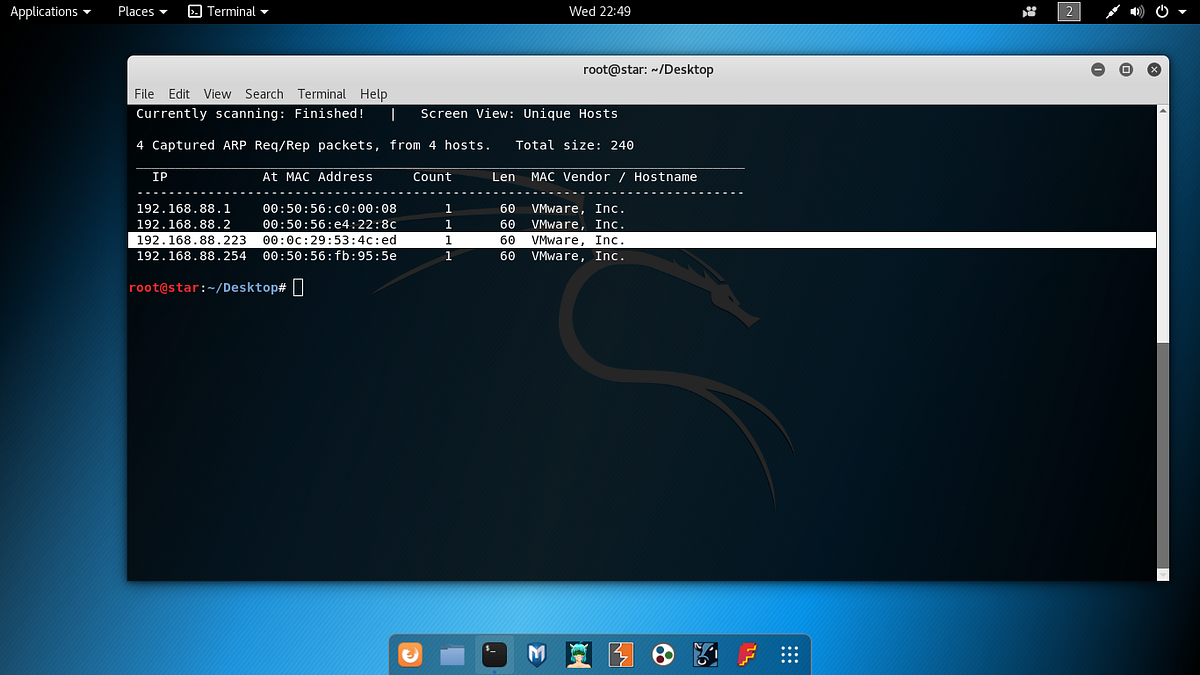Click the screen recorder camera icon
The width and height of the screenshot is (1200, 675).
pyautogui.click(x=1029, y=12)
